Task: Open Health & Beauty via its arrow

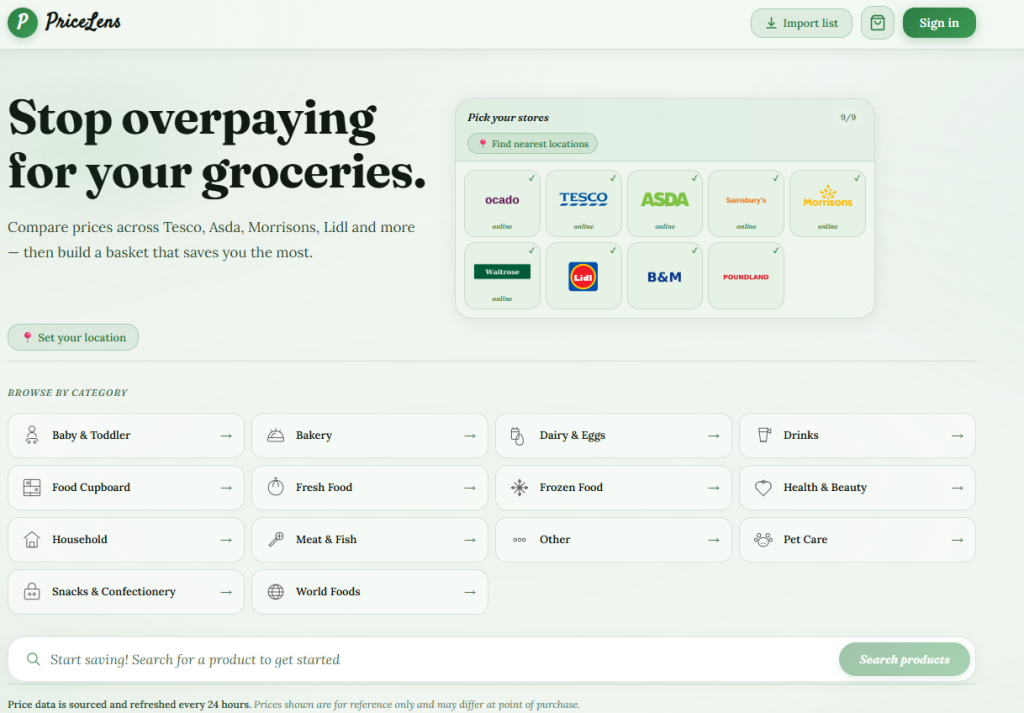Action: click(957, 488)
